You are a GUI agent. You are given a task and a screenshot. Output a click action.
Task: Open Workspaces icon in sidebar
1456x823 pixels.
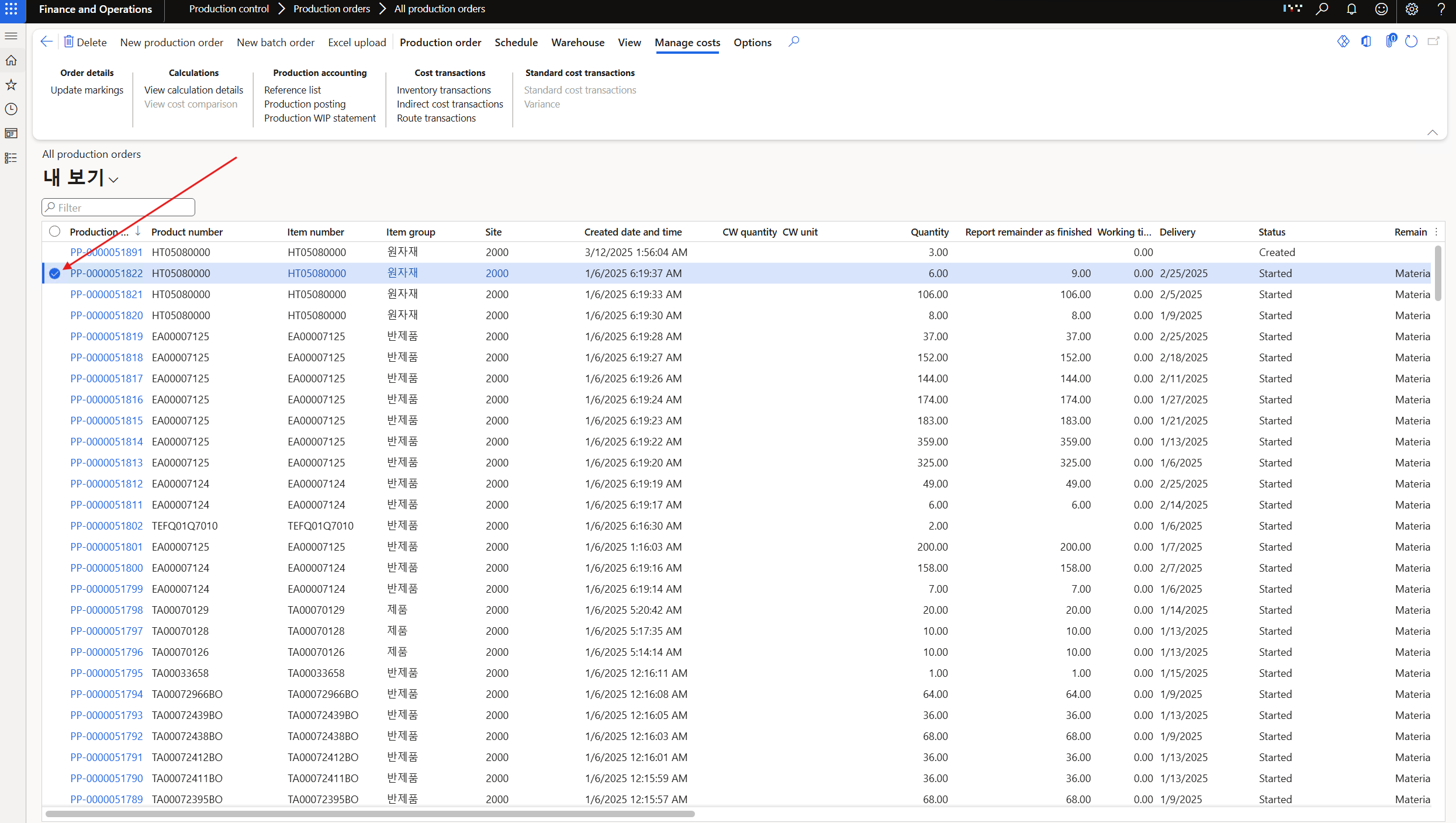coord(11,133)
